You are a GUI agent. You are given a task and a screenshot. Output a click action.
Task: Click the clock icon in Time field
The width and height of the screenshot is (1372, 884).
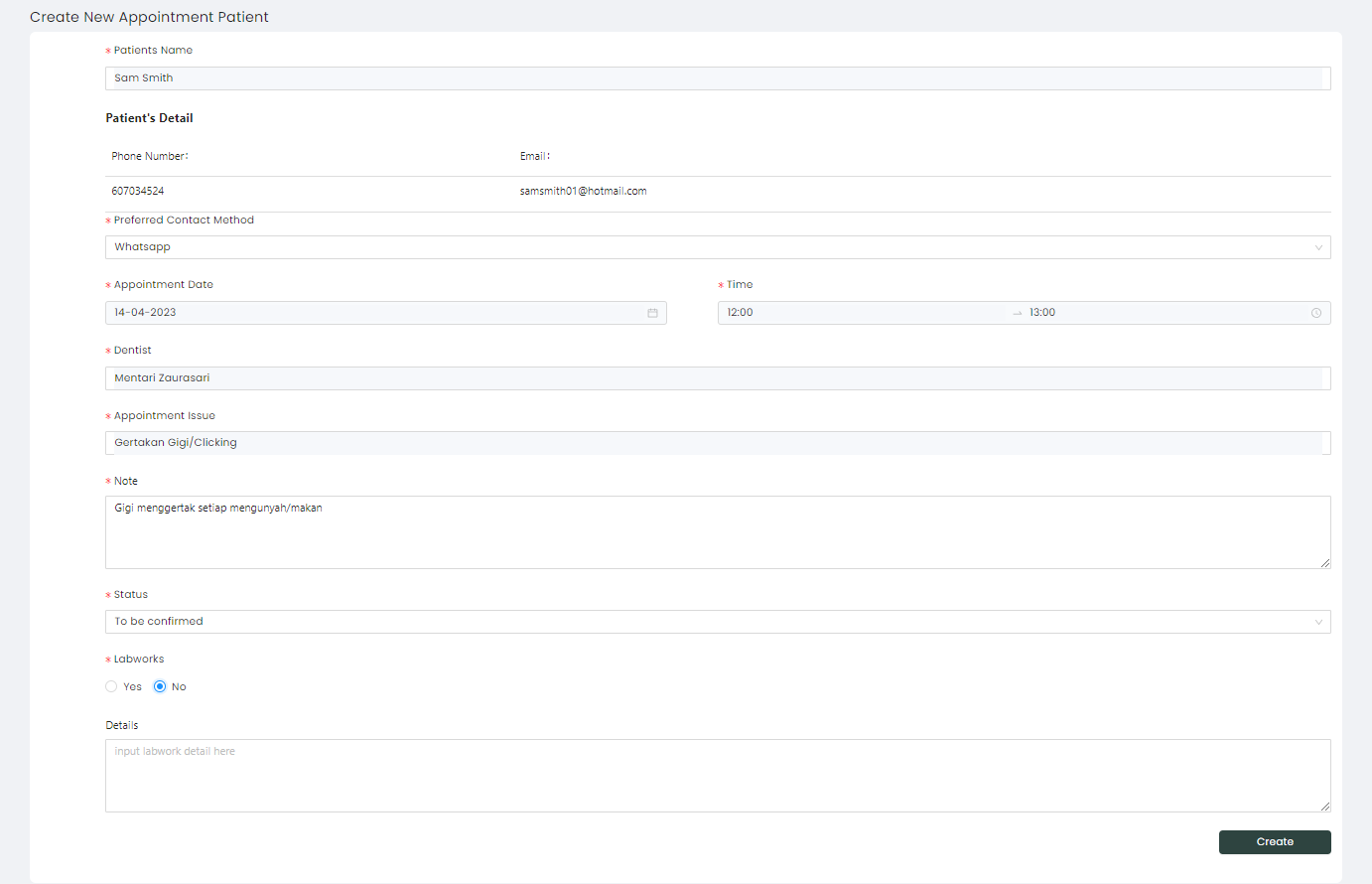tap(1316, 313)
